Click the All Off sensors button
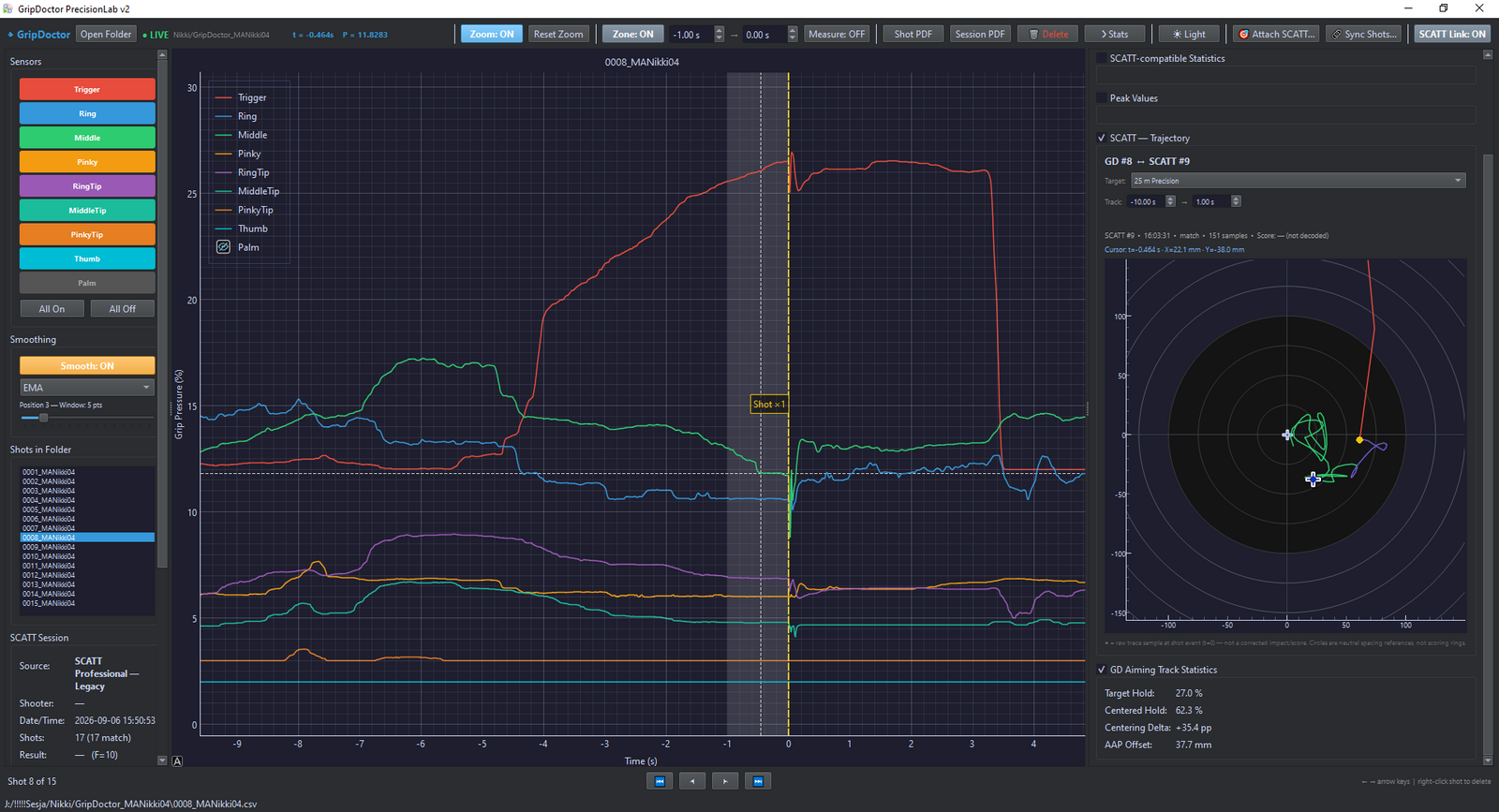The height and width of the screenshot is (812, 1499). point(122,309)
